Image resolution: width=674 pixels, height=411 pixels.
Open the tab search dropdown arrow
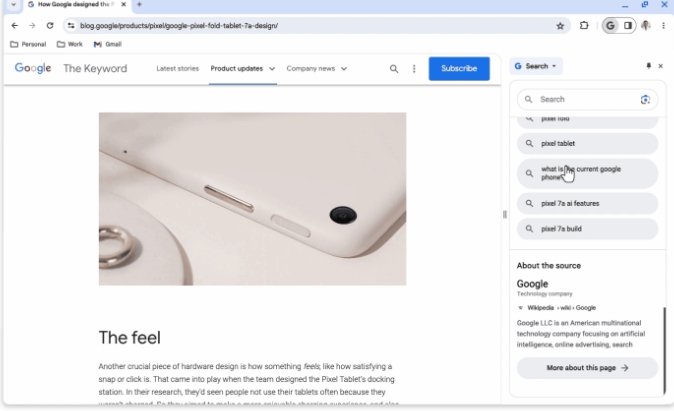[x=13, y=5]
